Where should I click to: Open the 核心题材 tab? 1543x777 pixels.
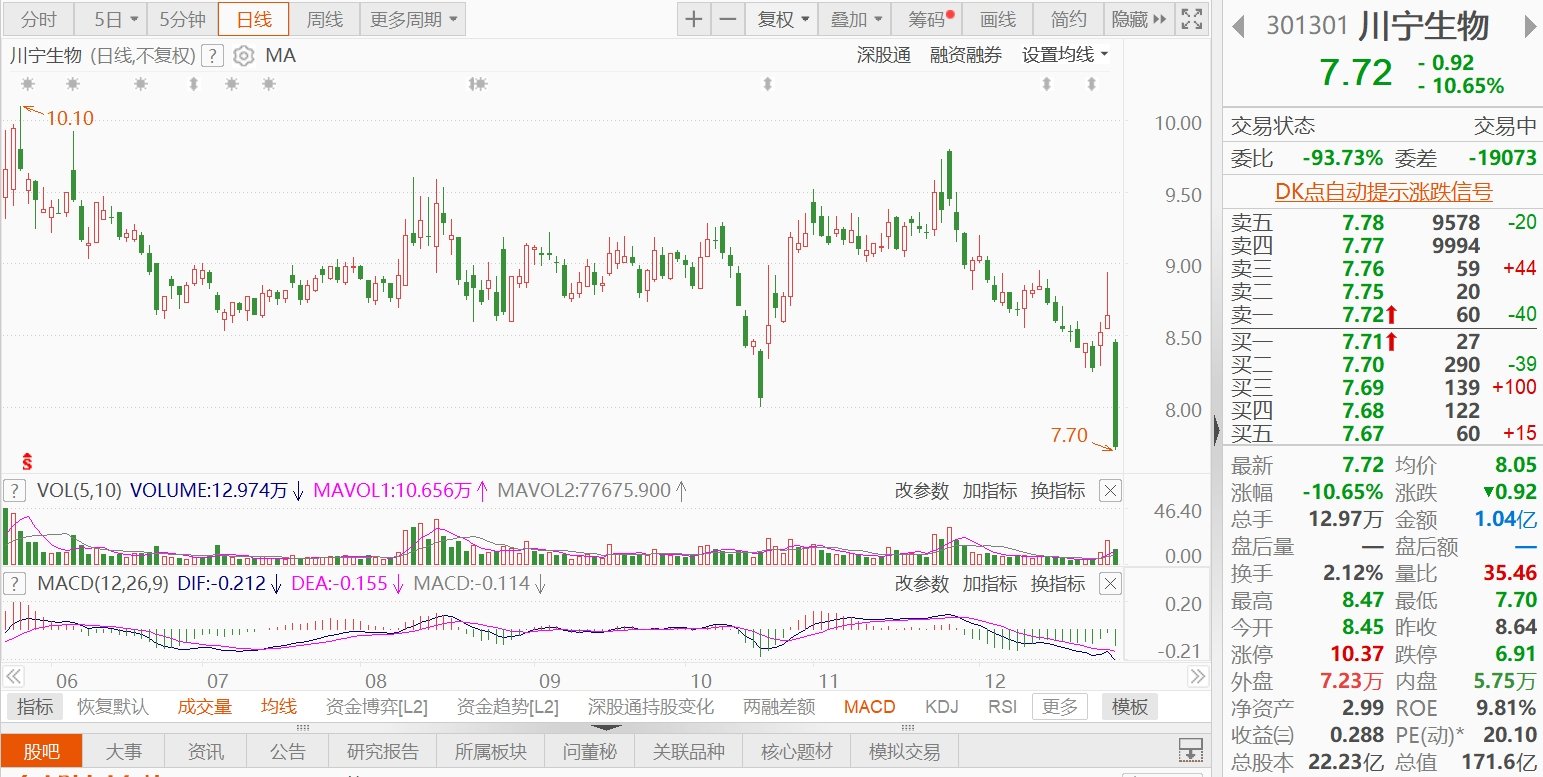(797, 752)
